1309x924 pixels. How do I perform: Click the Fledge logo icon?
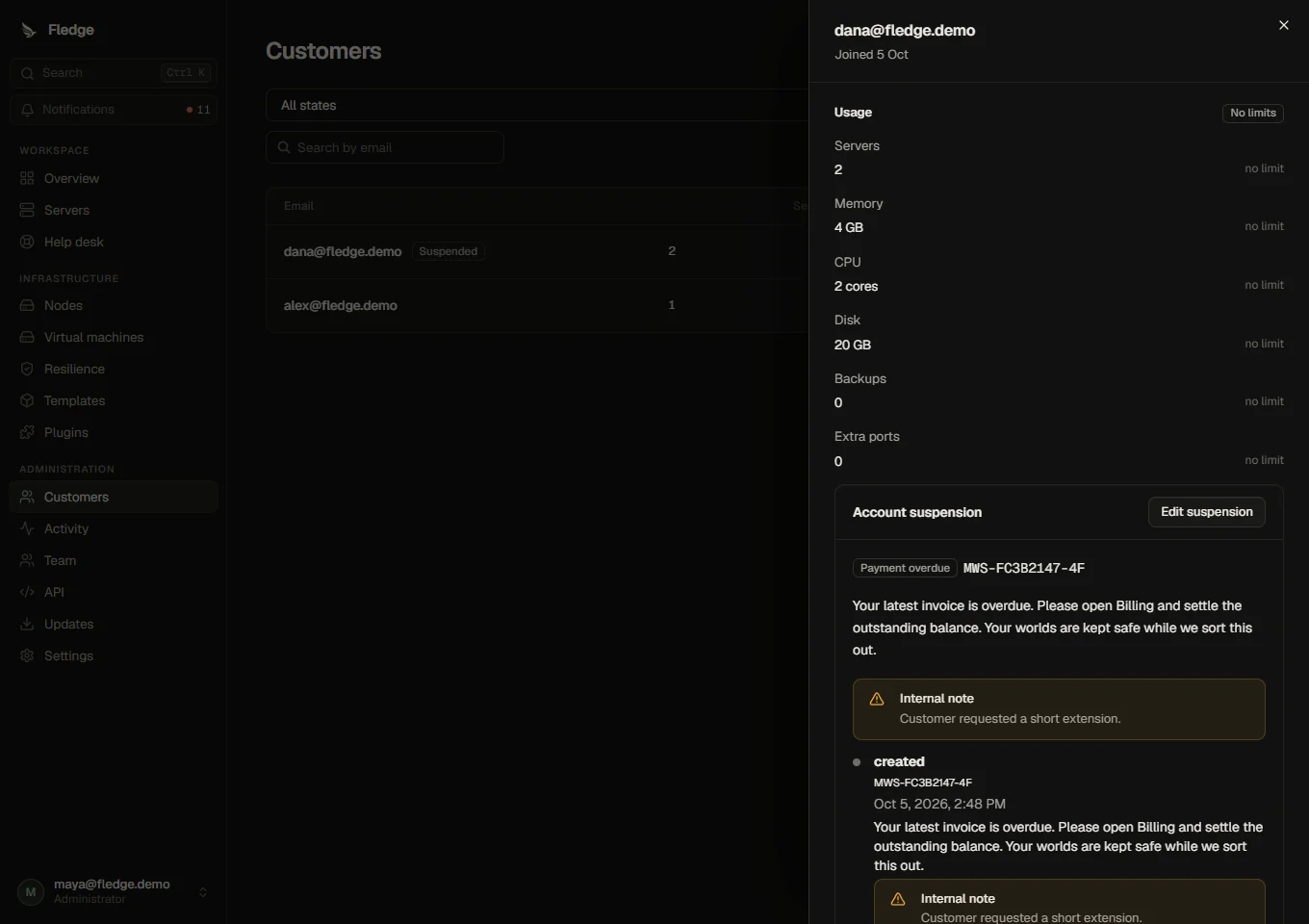pos(29,30)
